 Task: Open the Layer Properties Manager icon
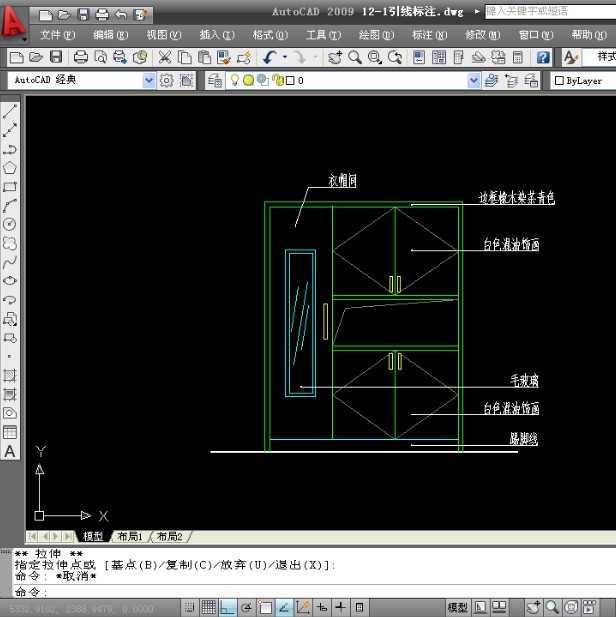click(x=215, y=81)
